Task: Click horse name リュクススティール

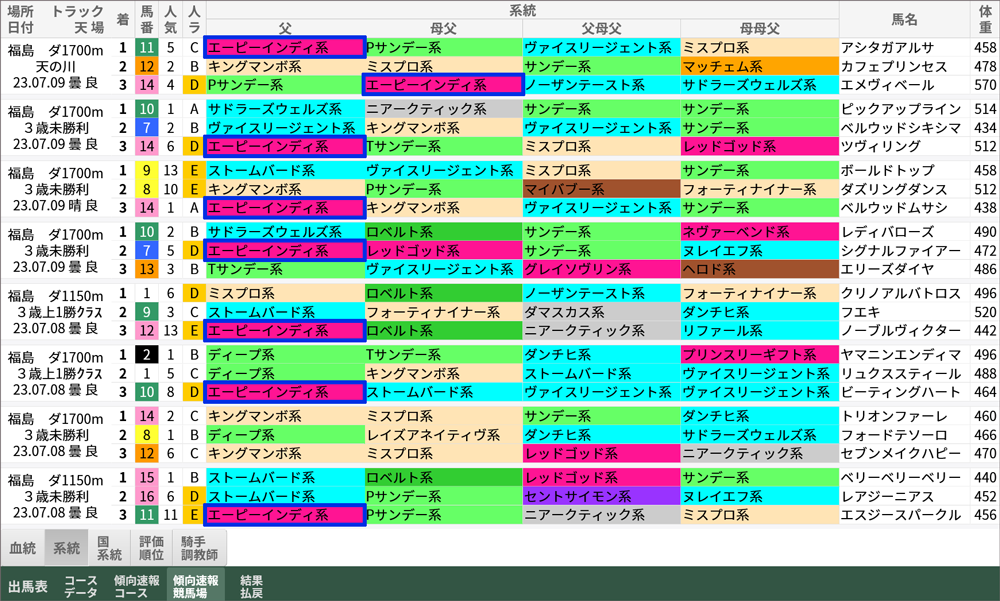Action: coord(901,373)
